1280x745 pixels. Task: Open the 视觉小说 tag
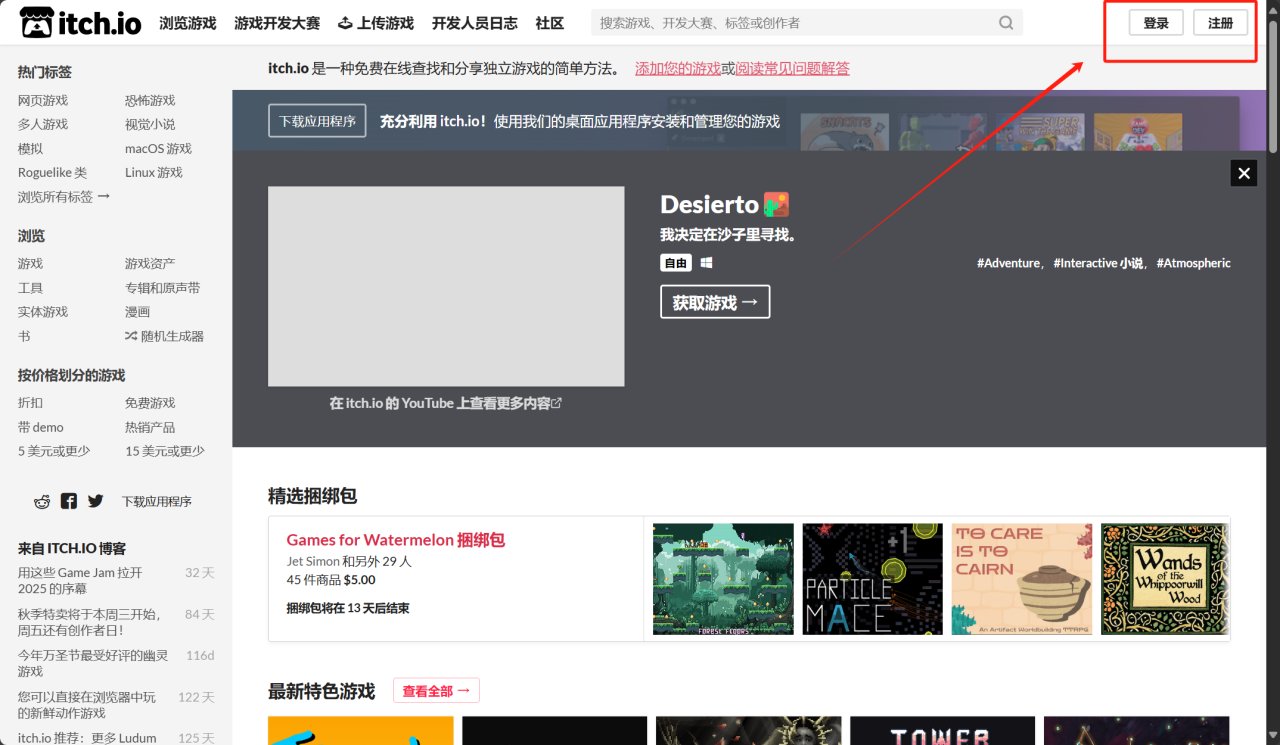pyautogui.click(x=150, y=124)
